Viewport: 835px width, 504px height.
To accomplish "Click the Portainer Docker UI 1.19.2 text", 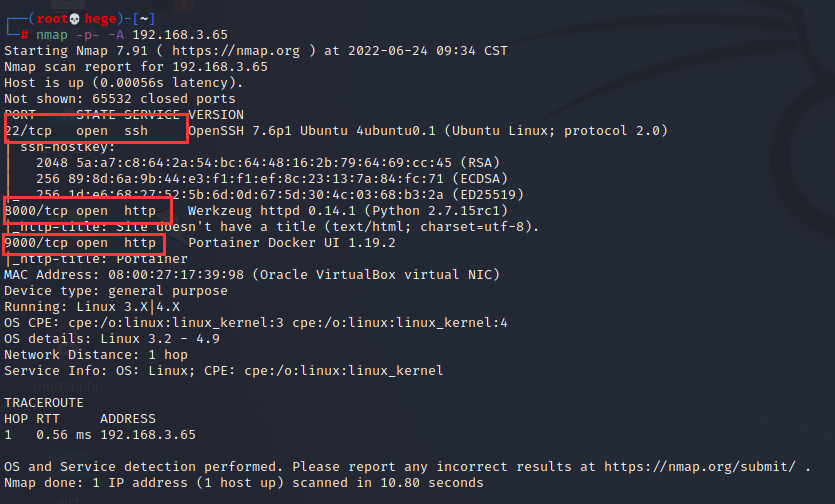I will 292,243.
